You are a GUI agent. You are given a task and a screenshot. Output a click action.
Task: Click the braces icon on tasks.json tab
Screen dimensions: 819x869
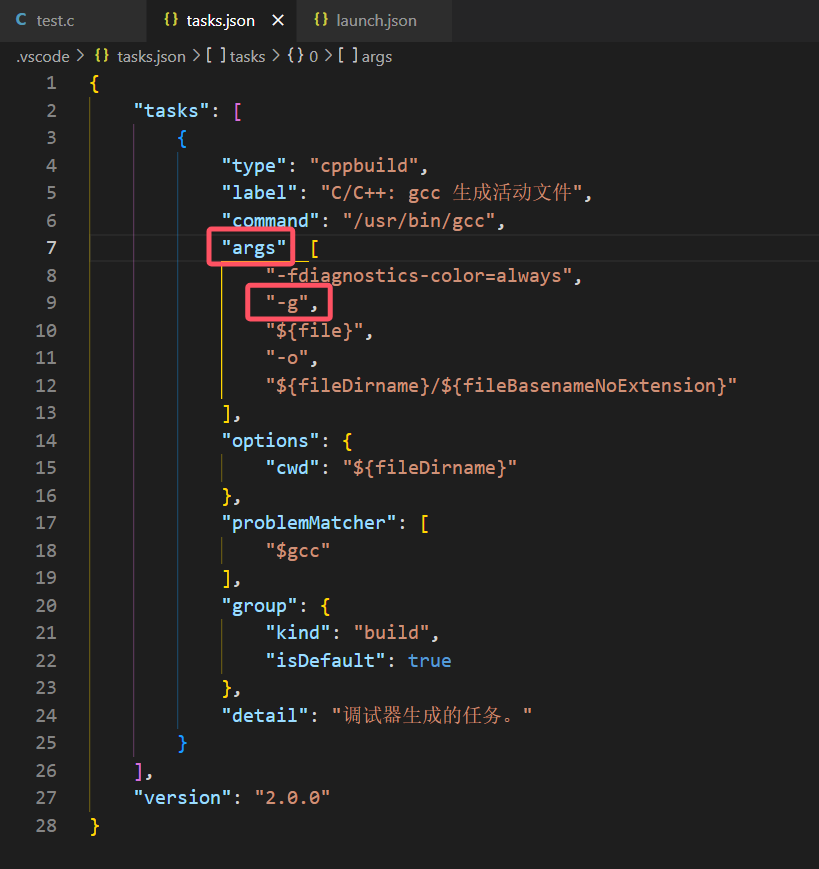pos(171,20)
